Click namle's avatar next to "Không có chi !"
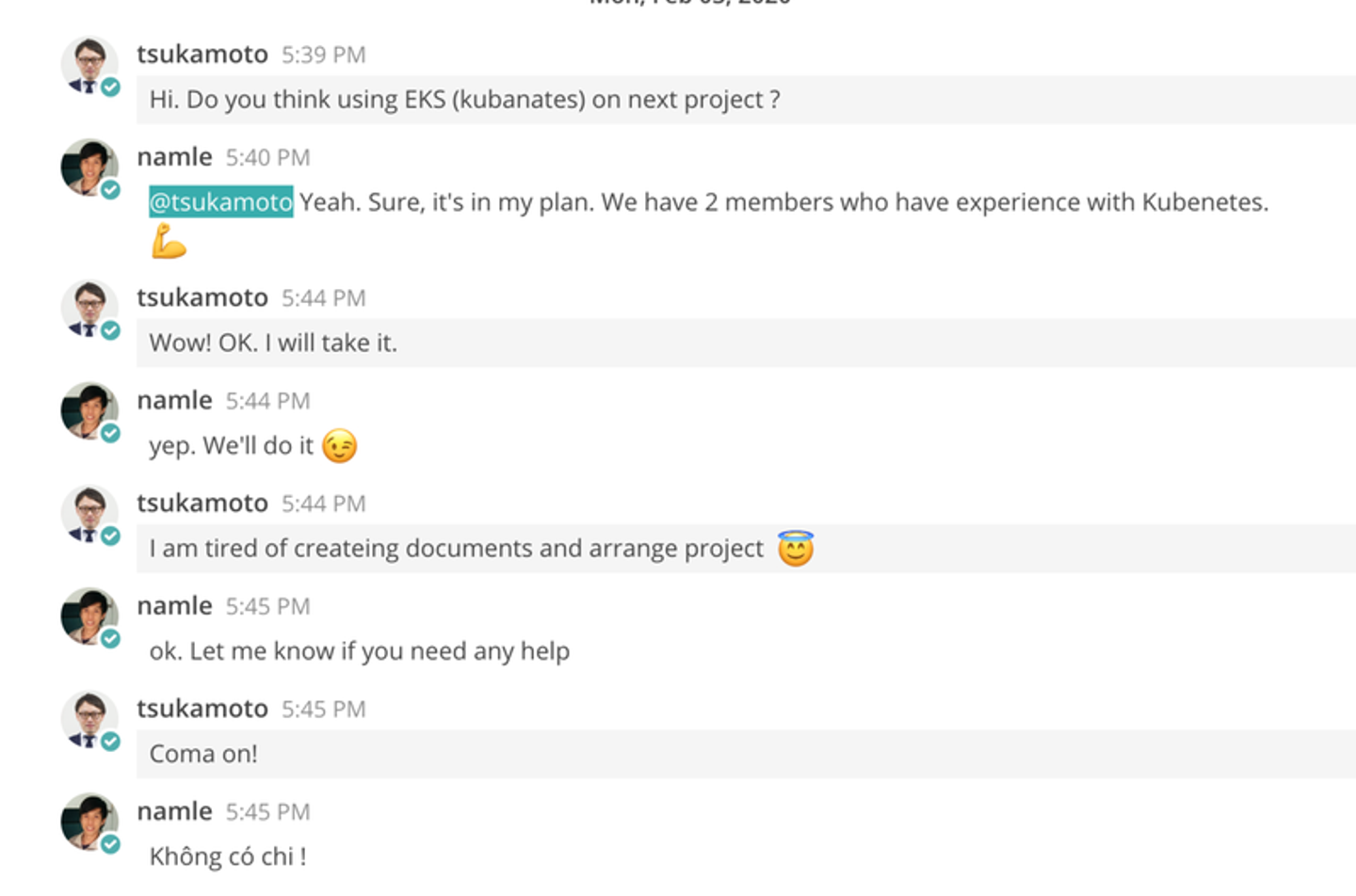This screenshot has width=1356, height=896. [89, 822]
